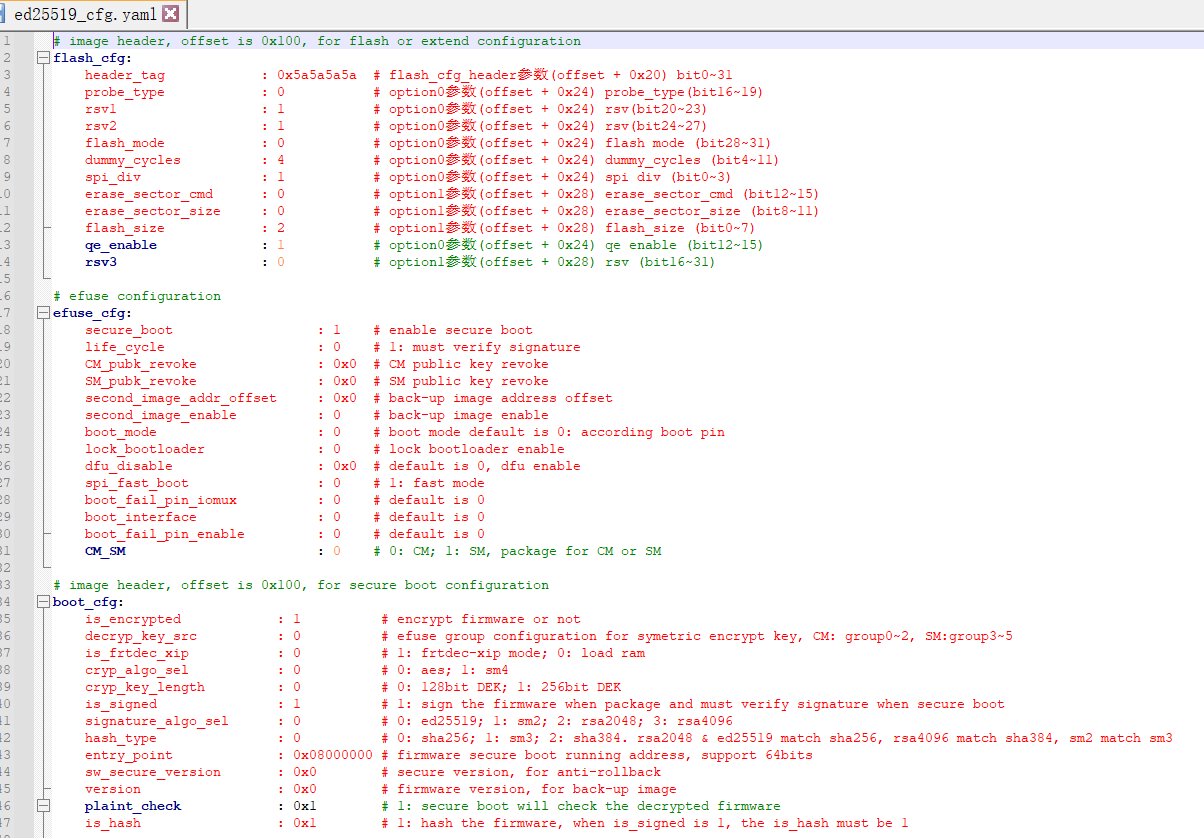Click the comment 'for secure boot configuration'
This screenshot has width=1204, height=838.
click(x=301, y=585)
